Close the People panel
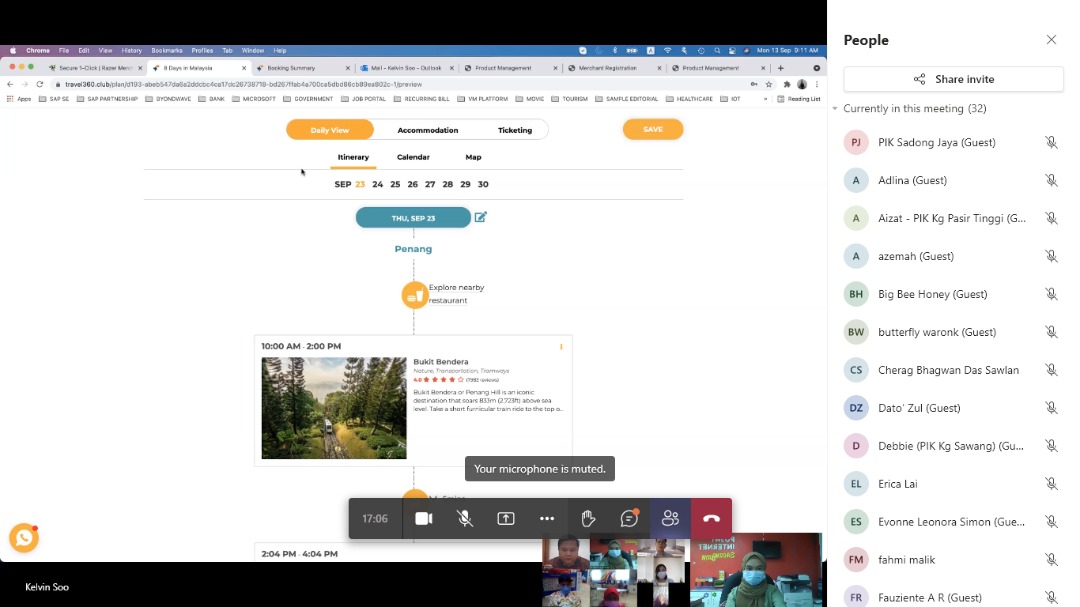 pyautogui.click(x=1051, y=40)
